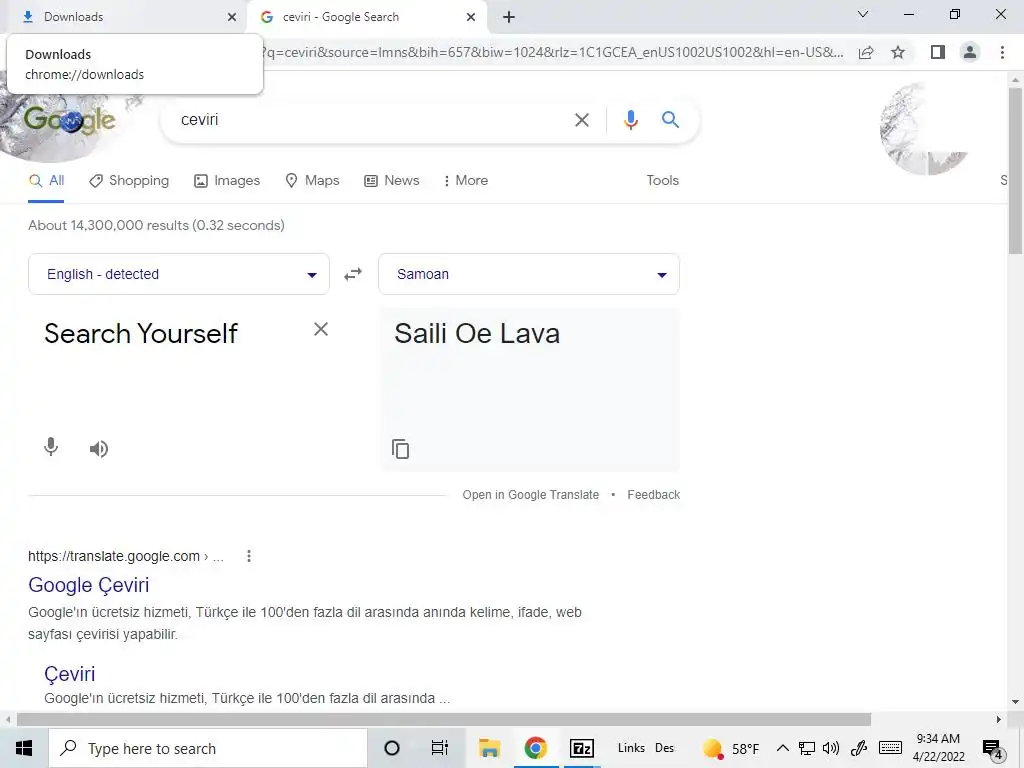Clear the ceviri search query

point(581,120)
